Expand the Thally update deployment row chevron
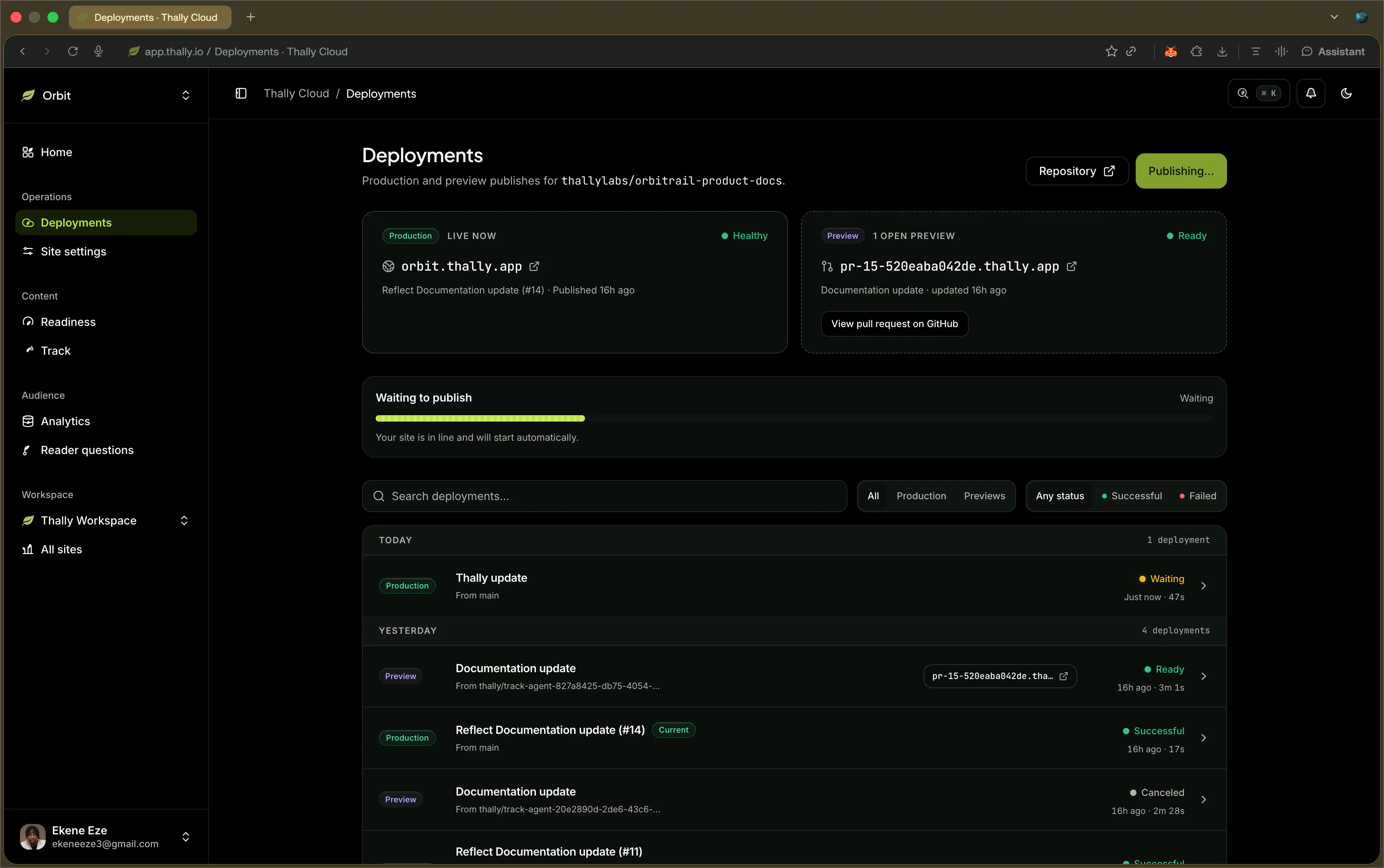 1204,586
